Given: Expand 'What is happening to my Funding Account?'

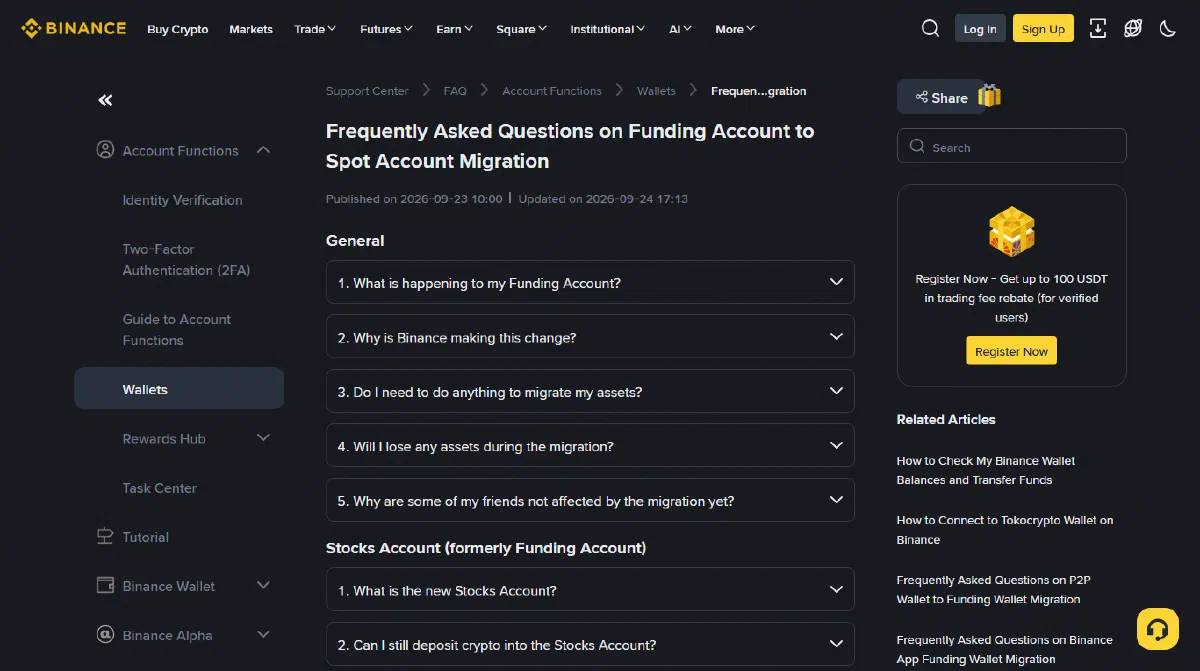Looking at the screenshot, I should tap(590, 282).
